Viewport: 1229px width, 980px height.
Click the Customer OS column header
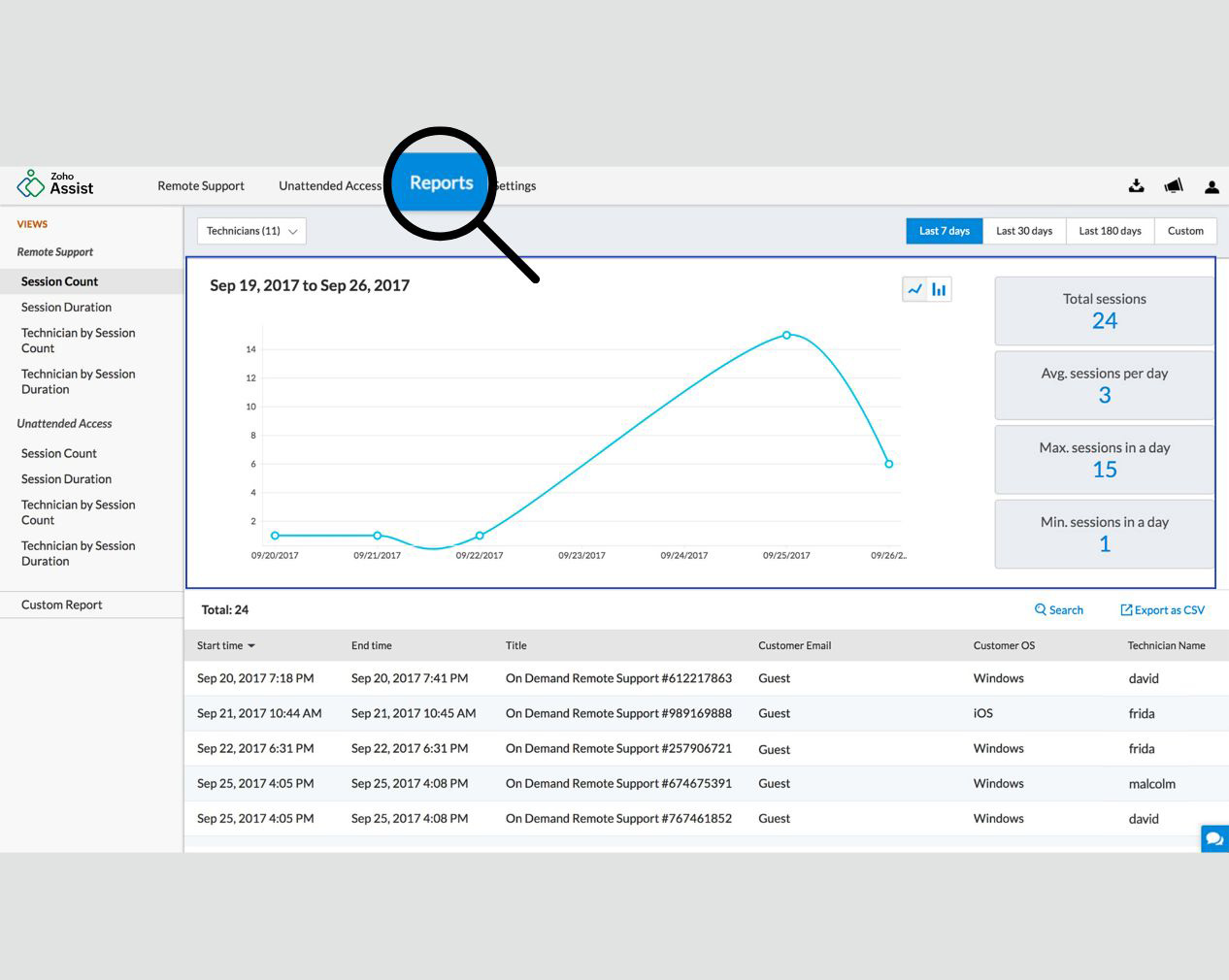pyautogui.click(x=1005, y=646)
